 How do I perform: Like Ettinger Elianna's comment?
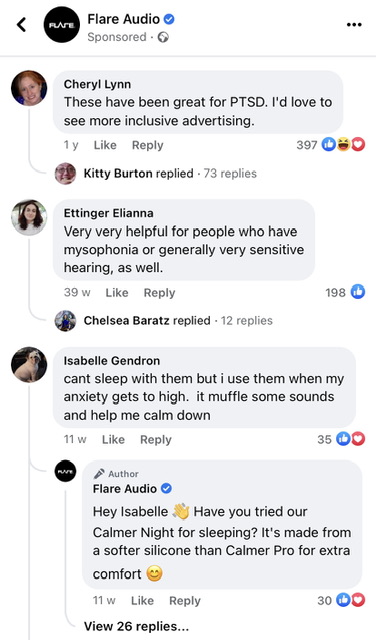(117, 292)
